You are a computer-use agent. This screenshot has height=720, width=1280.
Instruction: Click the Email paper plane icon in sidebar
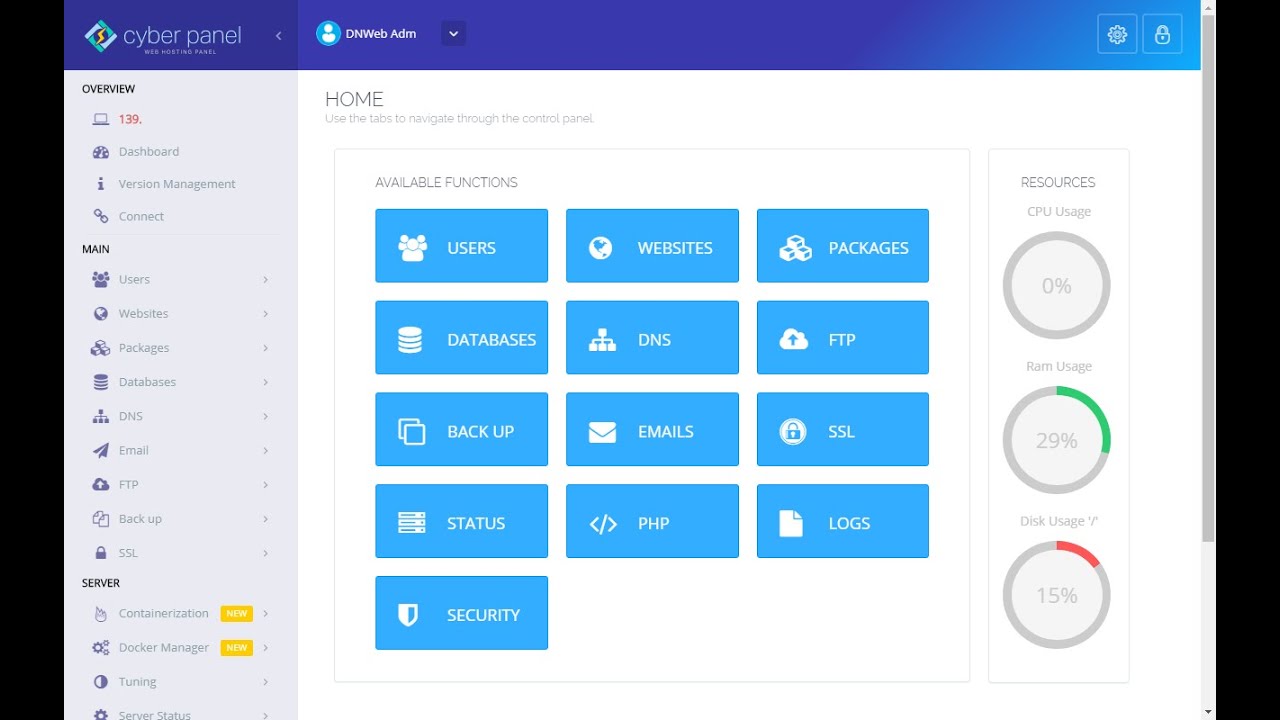click(x=100, y=451)
